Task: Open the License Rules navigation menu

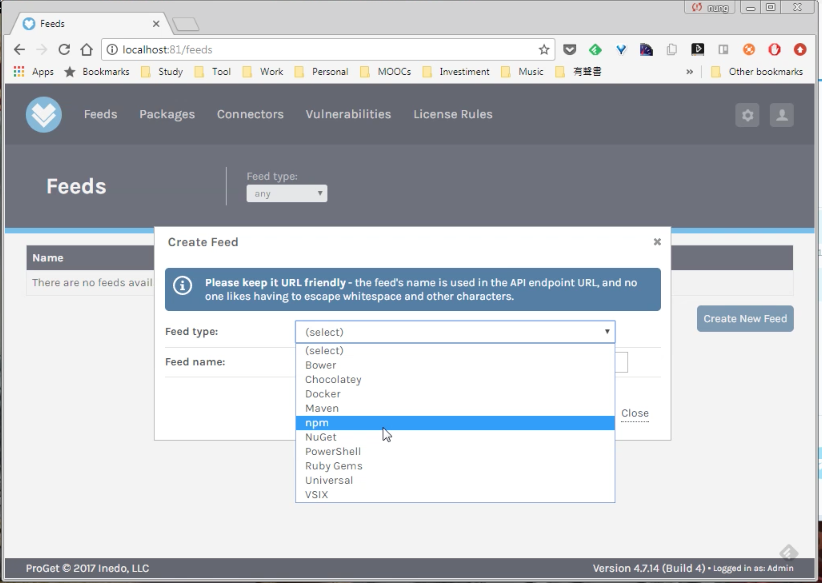Action: 453,114
